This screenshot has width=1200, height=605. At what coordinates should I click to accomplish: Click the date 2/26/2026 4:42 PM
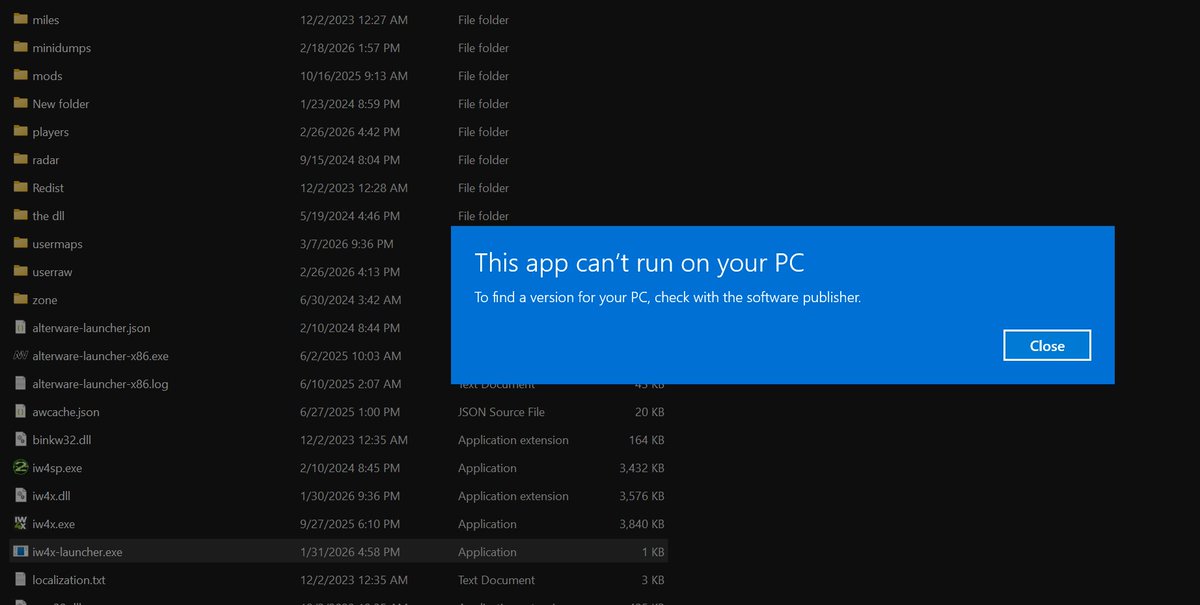coord(350,132)
